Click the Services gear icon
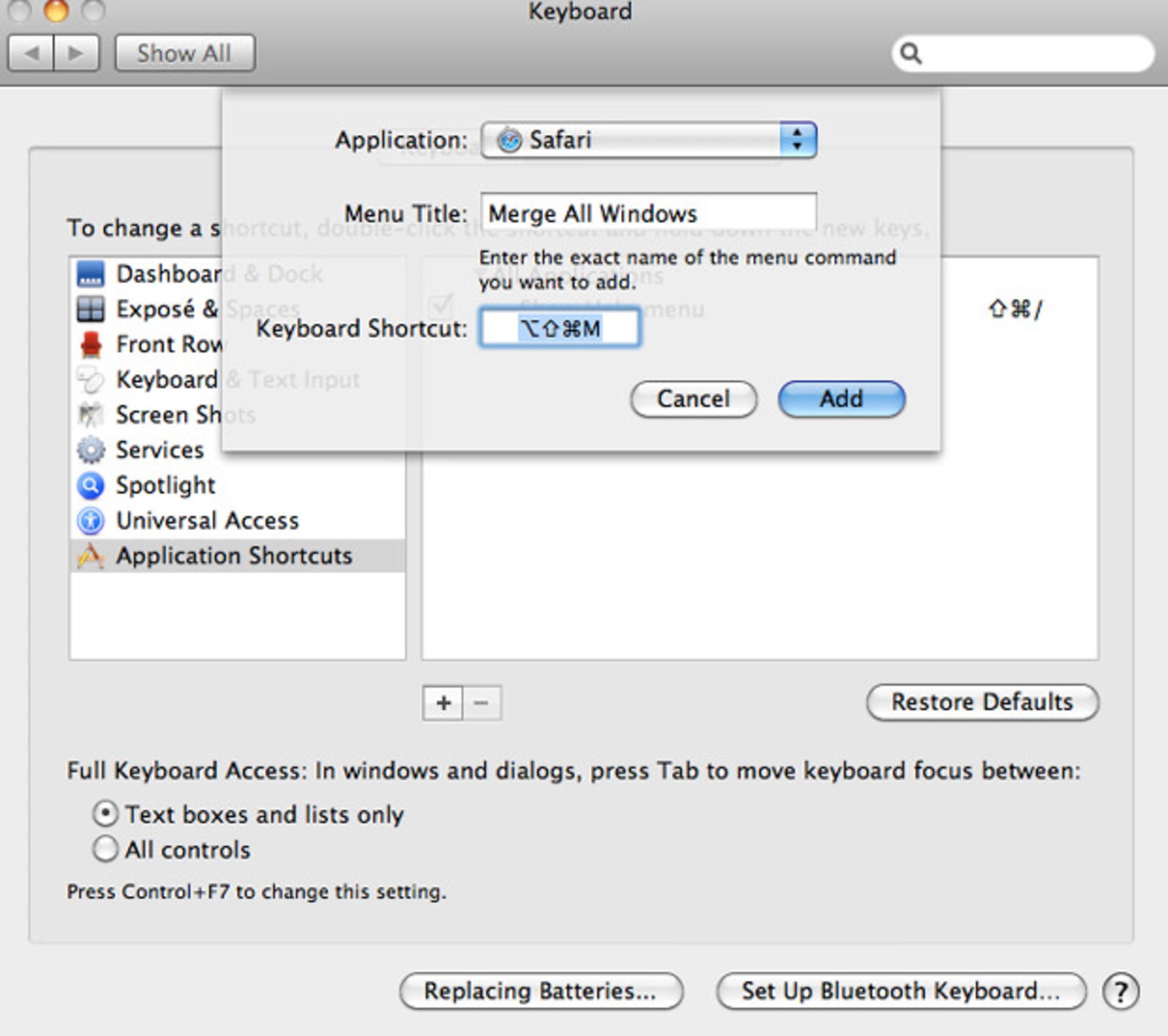This screenshot has height=1036, width=1168. pyautogui.click(x=91, y=450)
